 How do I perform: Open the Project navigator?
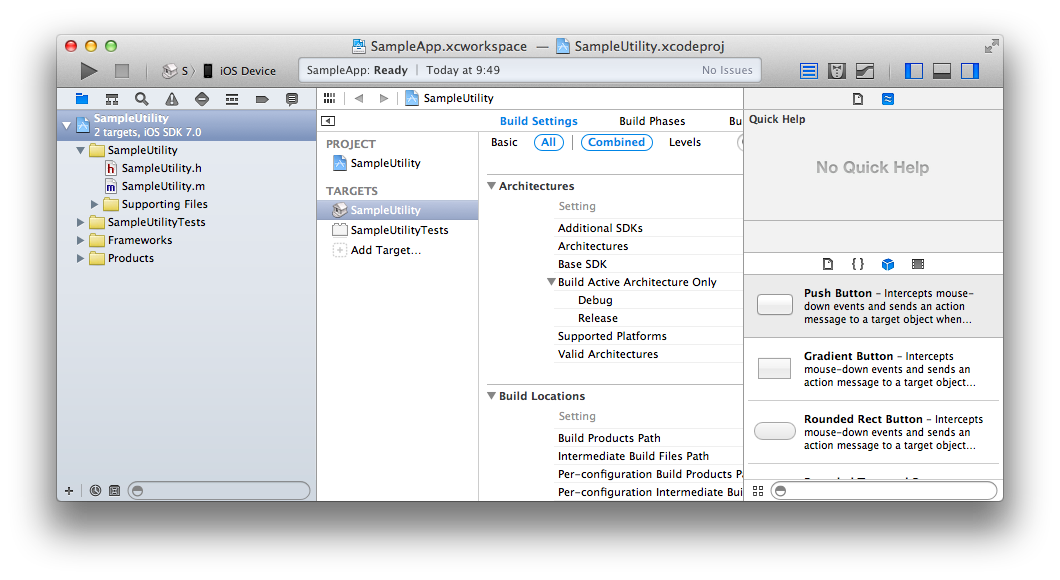tap(82, 99)
